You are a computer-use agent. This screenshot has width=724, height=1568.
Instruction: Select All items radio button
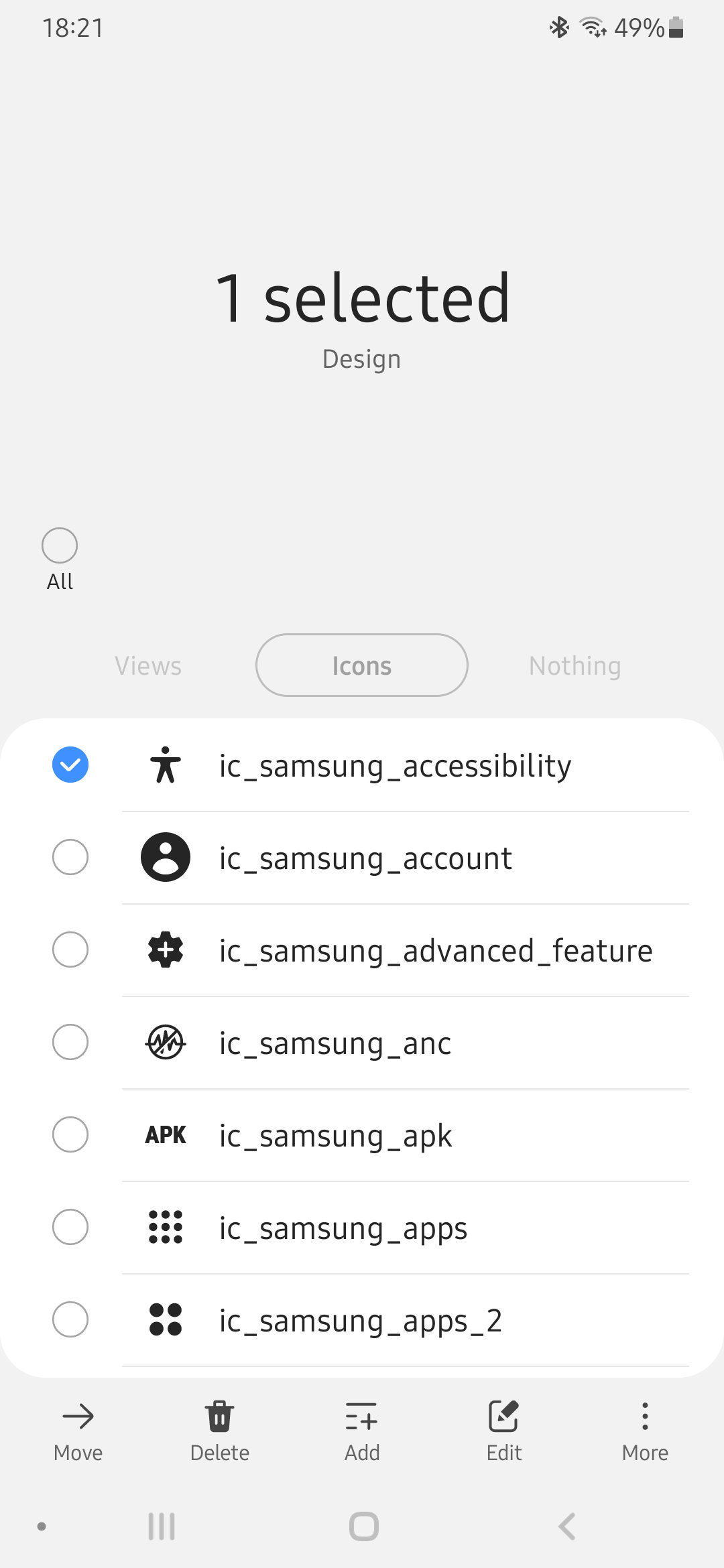pos(60,545)
